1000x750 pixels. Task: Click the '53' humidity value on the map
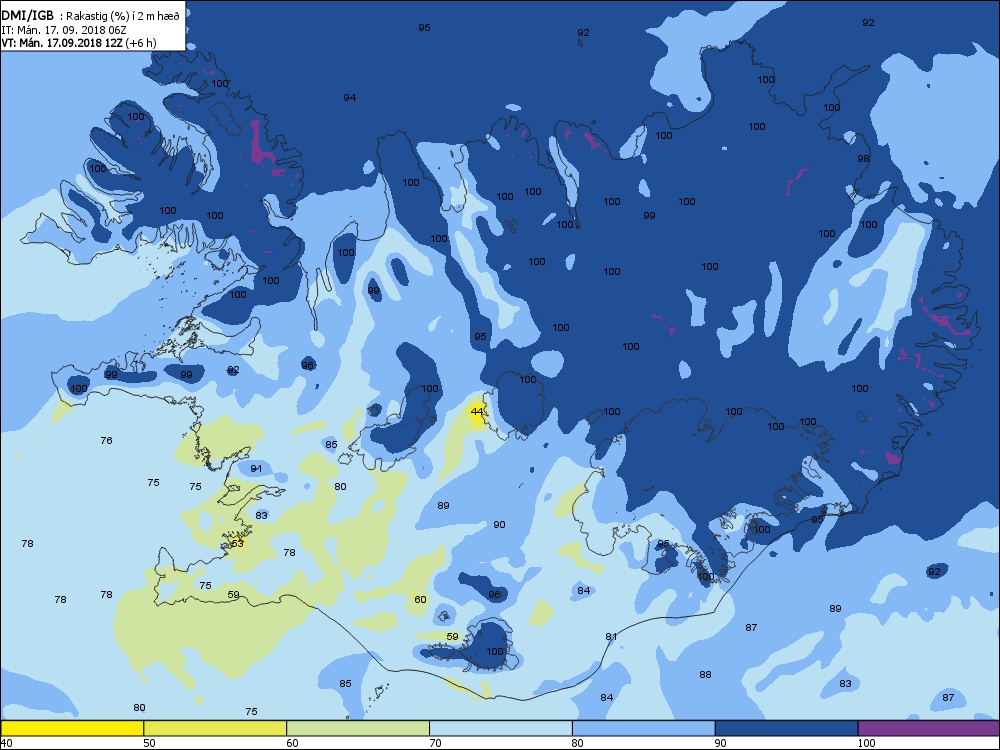tap(237, 543)
